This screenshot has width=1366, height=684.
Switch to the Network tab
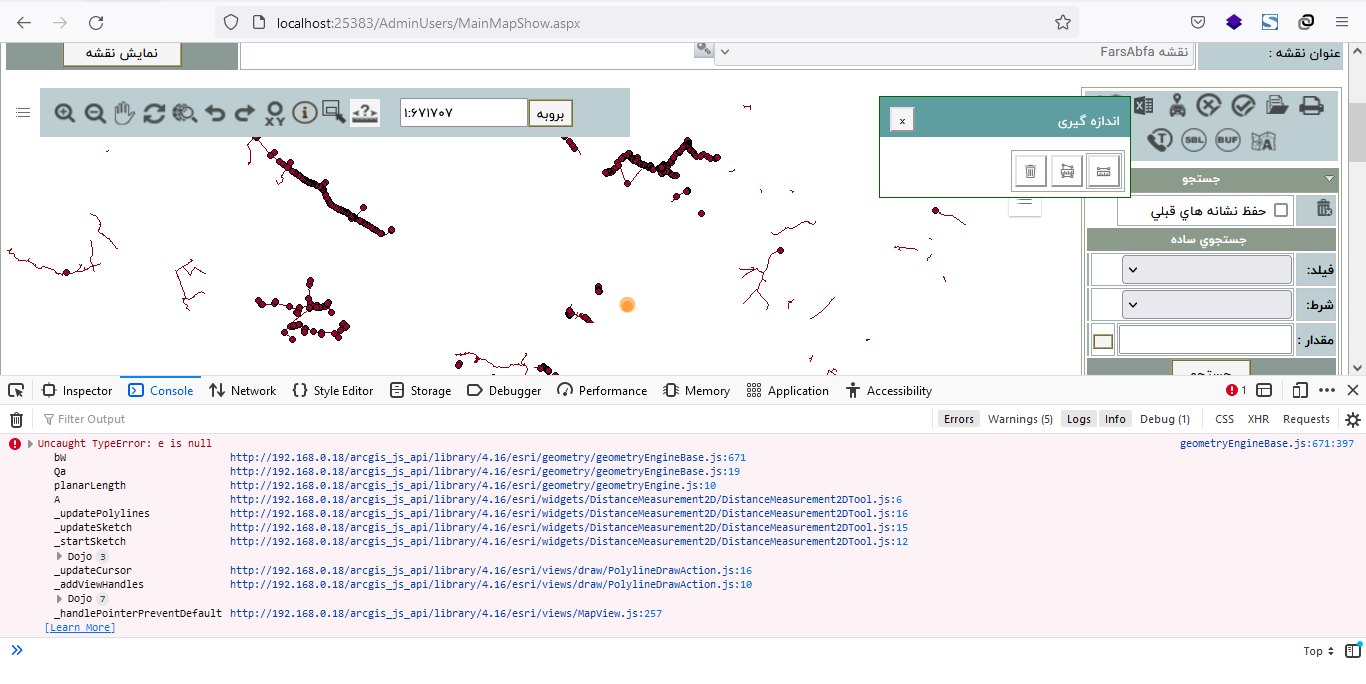(x=243, y=390)
